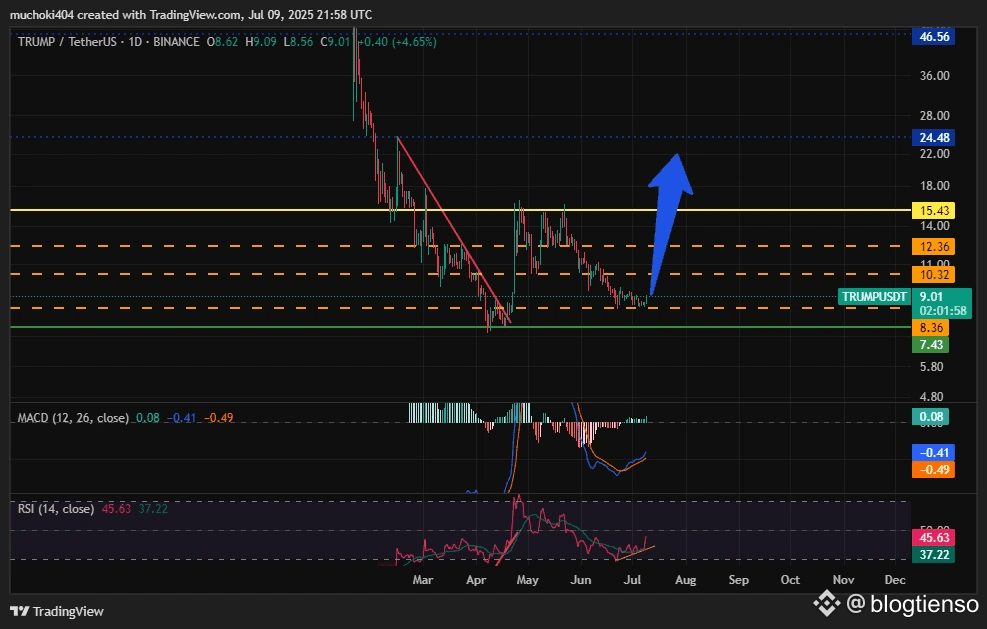This screenshot has width=987, height=629.
Task: Click the green 7.43 support price label
Action: (x=930, y=344)
